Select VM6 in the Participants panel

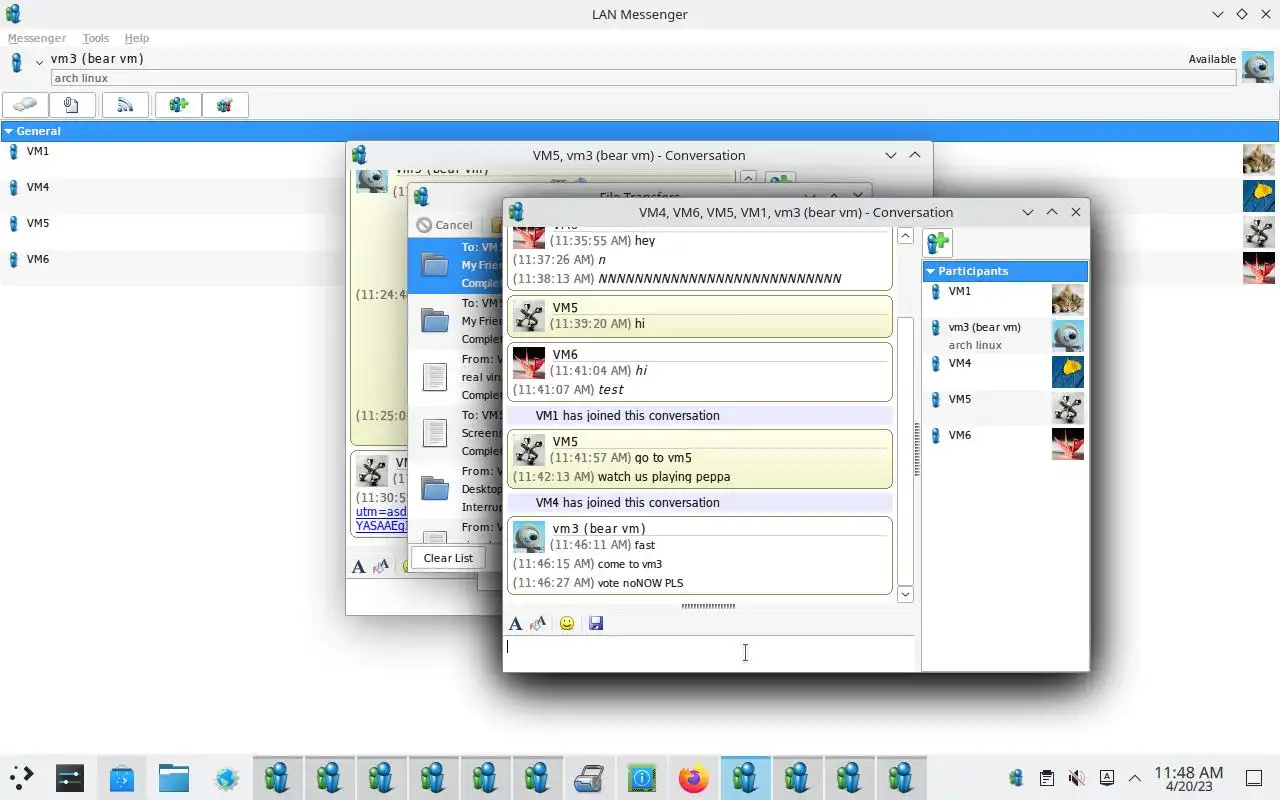tap(1004, 443)
